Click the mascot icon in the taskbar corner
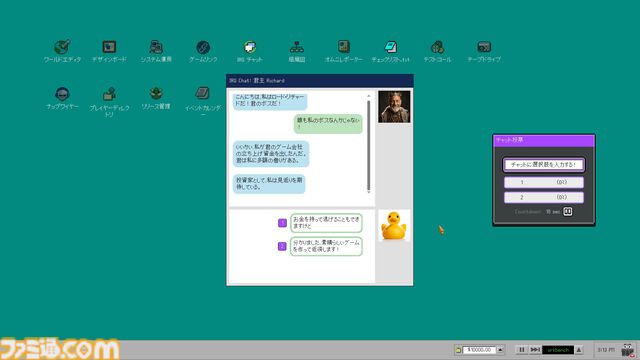This screenshot has width=640, height=360. click(x=628, y=350)
